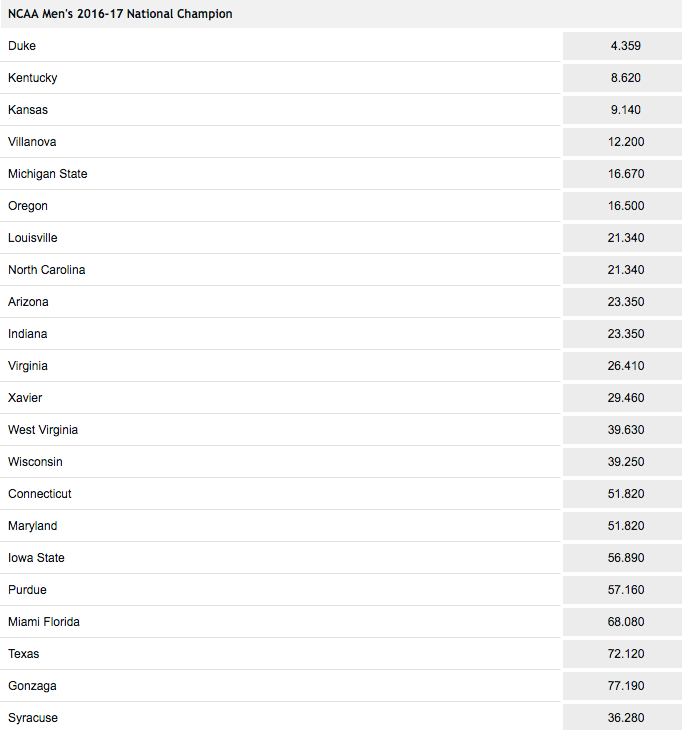Select Michigan State odds 16.670
Viewport: 682px width, 730px height.
[x=622, y=174]
